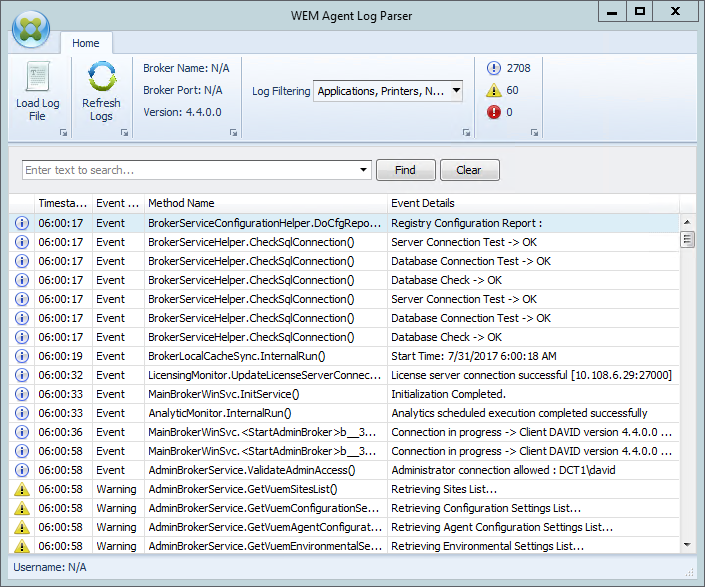Switch to the Home ribbon tab

pyautogui.click(x=86, y=43)
